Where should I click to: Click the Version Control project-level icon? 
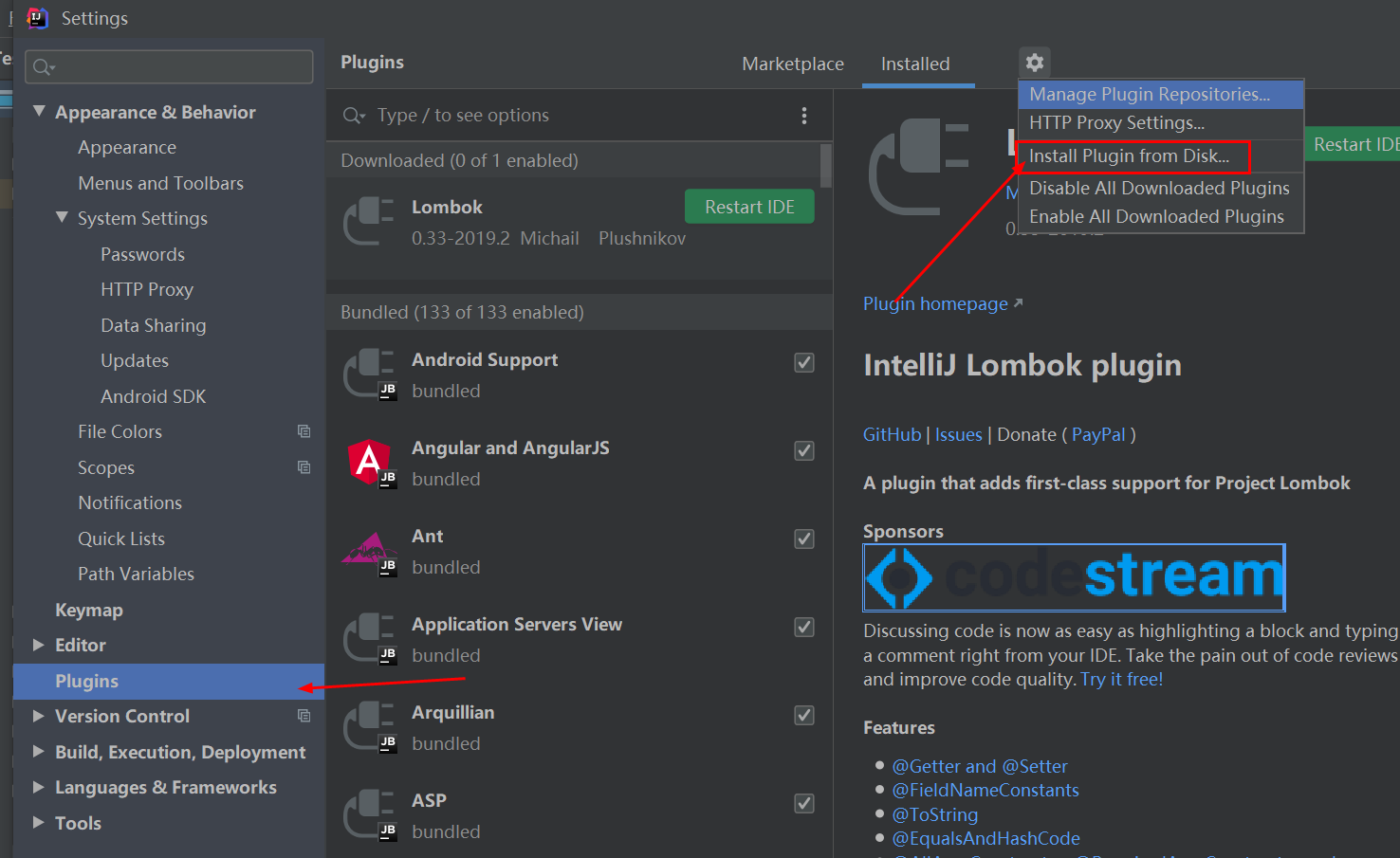pos(304,716)
